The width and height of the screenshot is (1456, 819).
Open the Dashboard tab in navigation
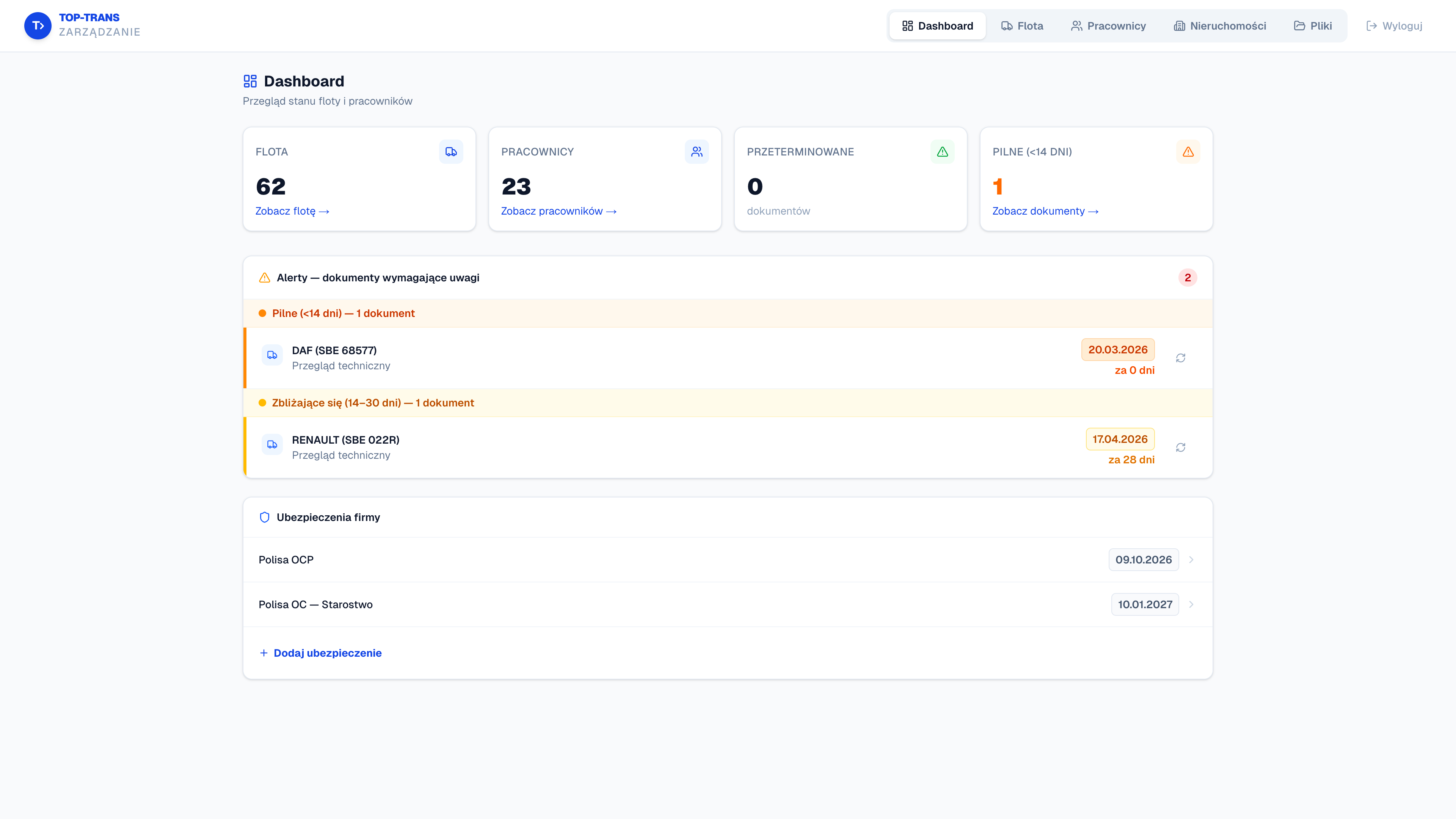pos(938,26)
